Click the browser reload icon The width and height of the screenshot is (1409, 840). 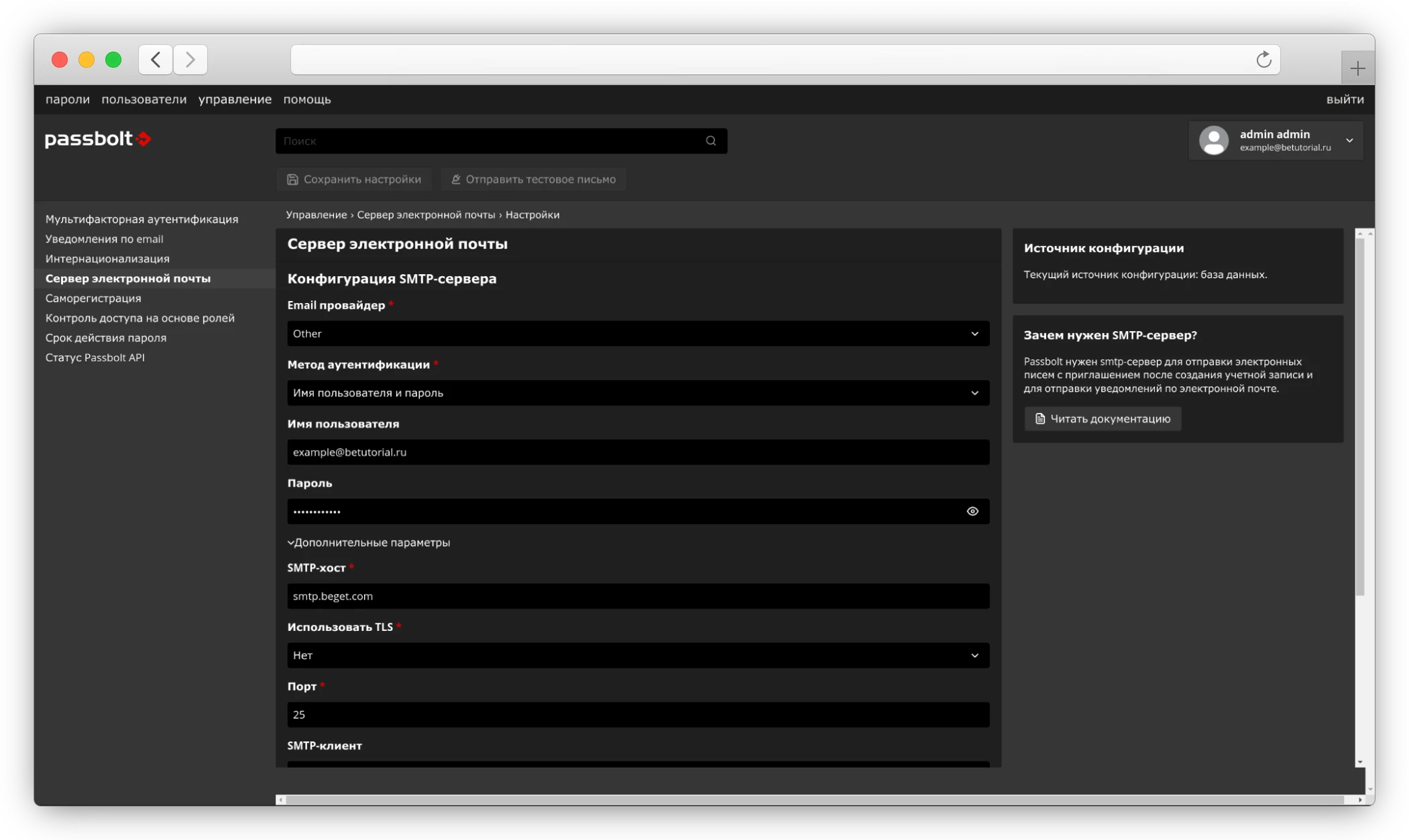click(x=1263, y=60)
